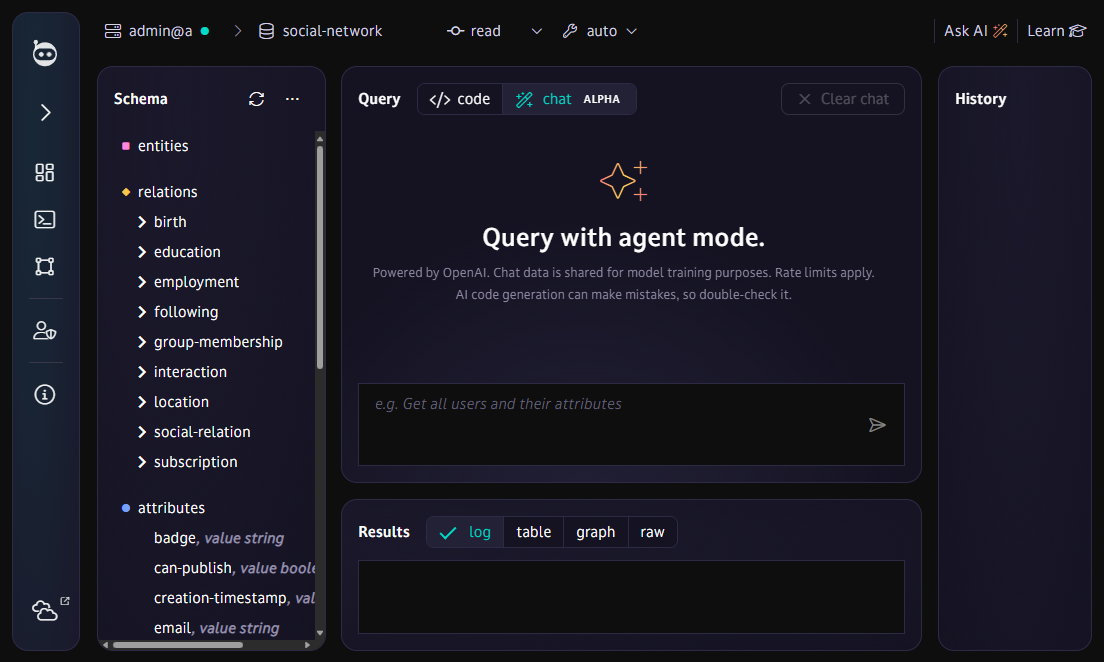1104x662 pixels.
Task: Click the breadcrumb chevron after admin@a
Action: click(238, 31)
